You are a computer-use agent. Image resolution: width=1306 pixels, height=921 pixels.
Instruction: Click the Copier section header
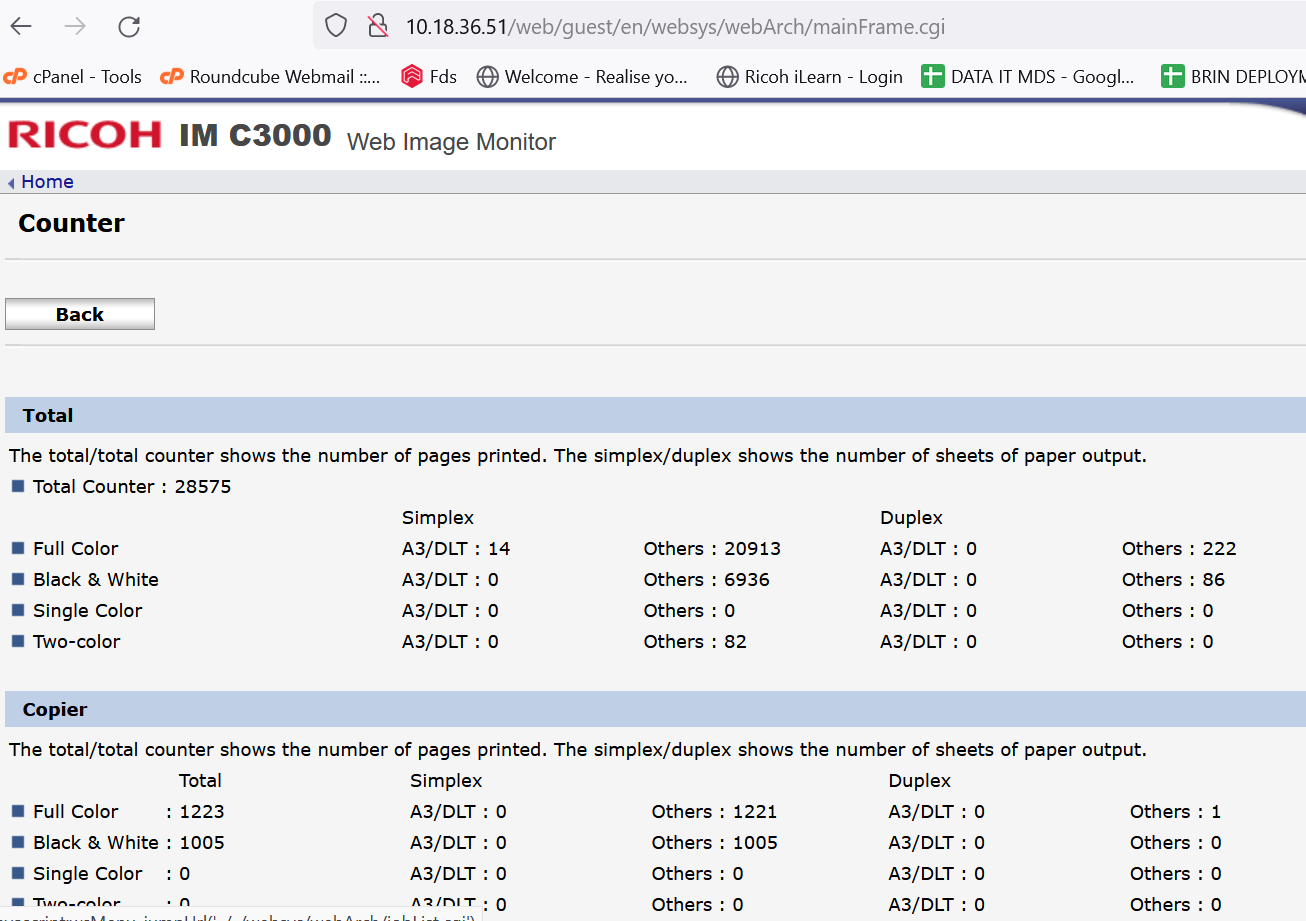click(x=655, y=709)
